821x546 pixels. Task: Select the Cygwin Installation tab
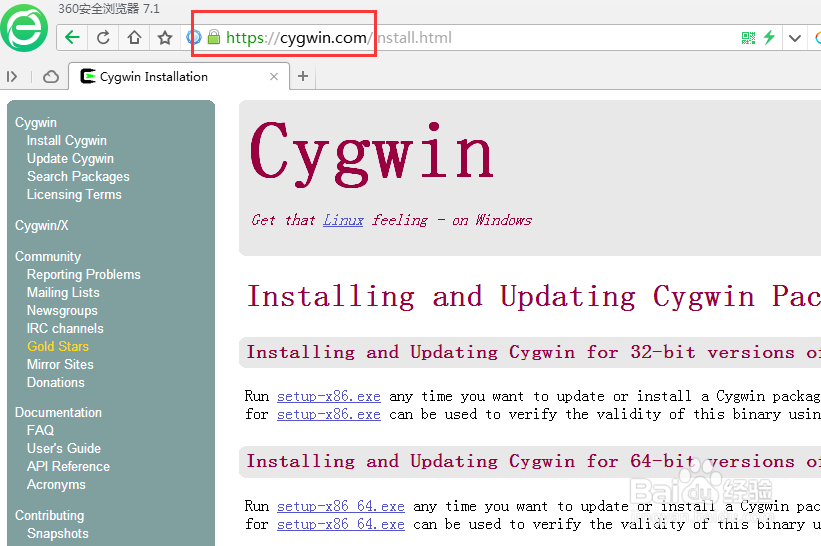tap(179, 76)
